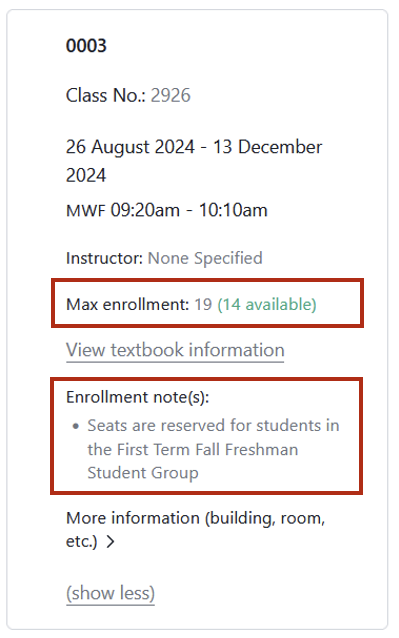Open the View textbook information link
The image size is (399, 638).
click(175, 350)
